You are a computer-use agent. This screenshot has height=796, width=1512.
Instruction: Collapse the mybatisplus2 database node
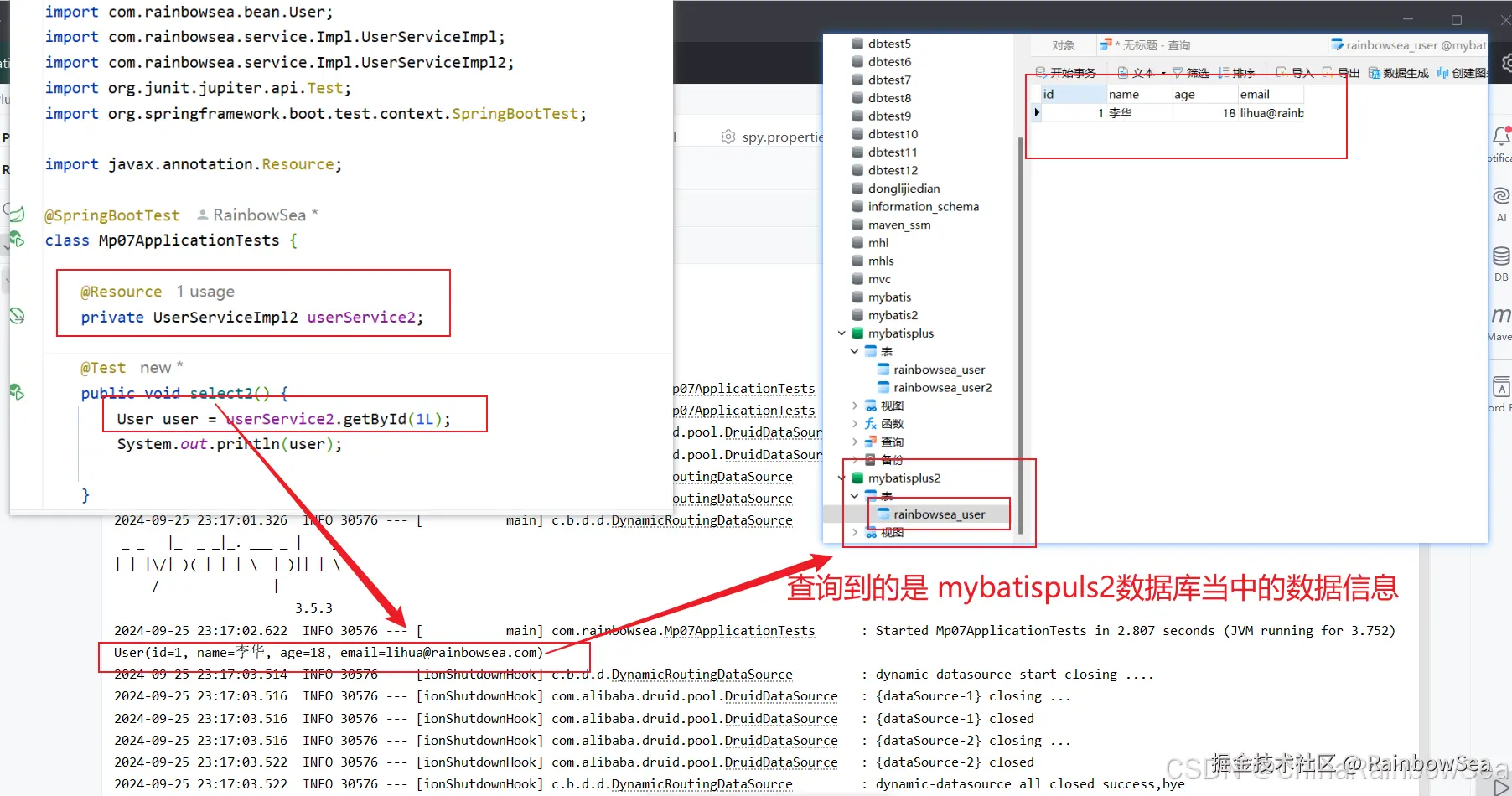[x=841, y=478]
